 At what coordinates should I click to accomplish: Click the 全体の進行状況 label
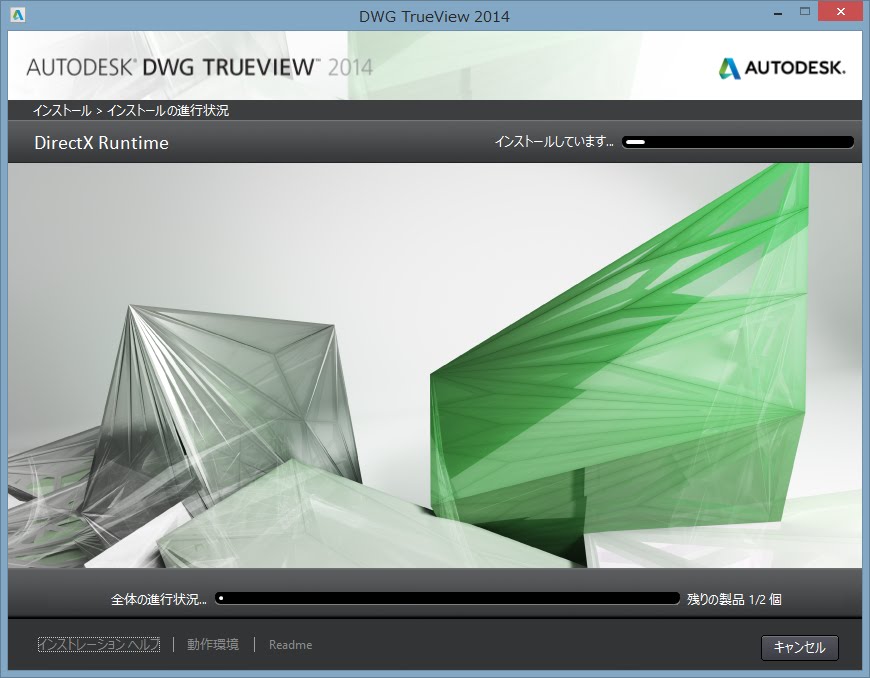[159, 599]
